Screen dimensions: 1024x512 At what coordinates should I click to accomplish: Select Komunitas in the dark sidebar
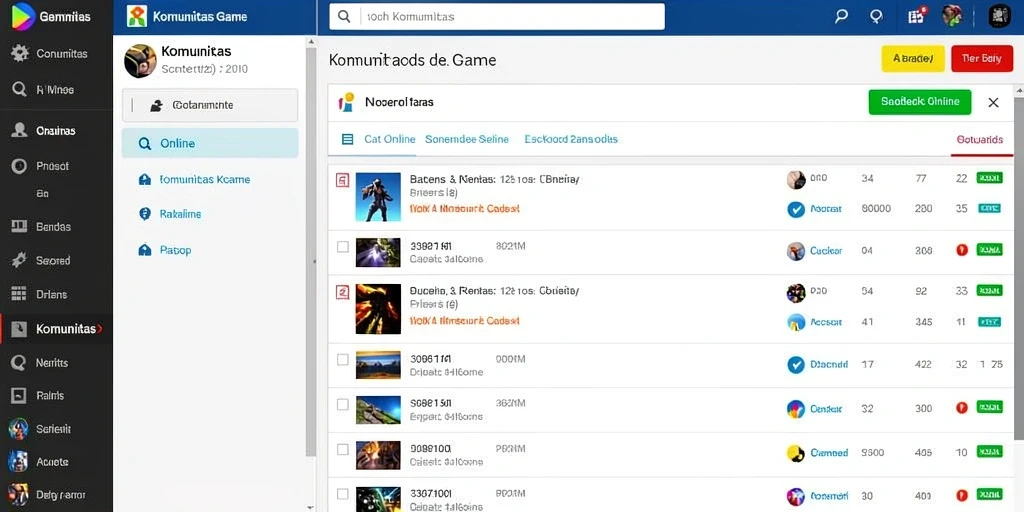pyautogui.click(x=56, y=328)
